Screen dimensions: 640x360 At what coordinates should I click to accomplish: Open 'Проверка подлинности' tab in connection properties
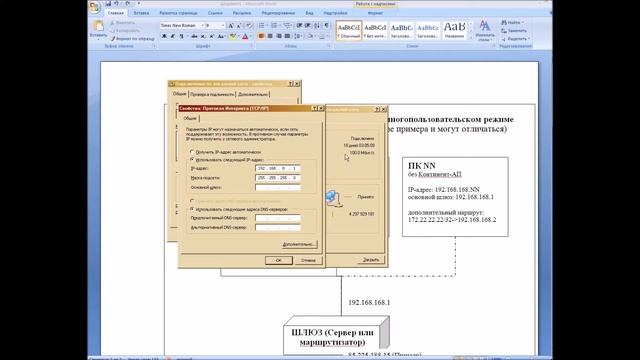(x=212, y=94)
